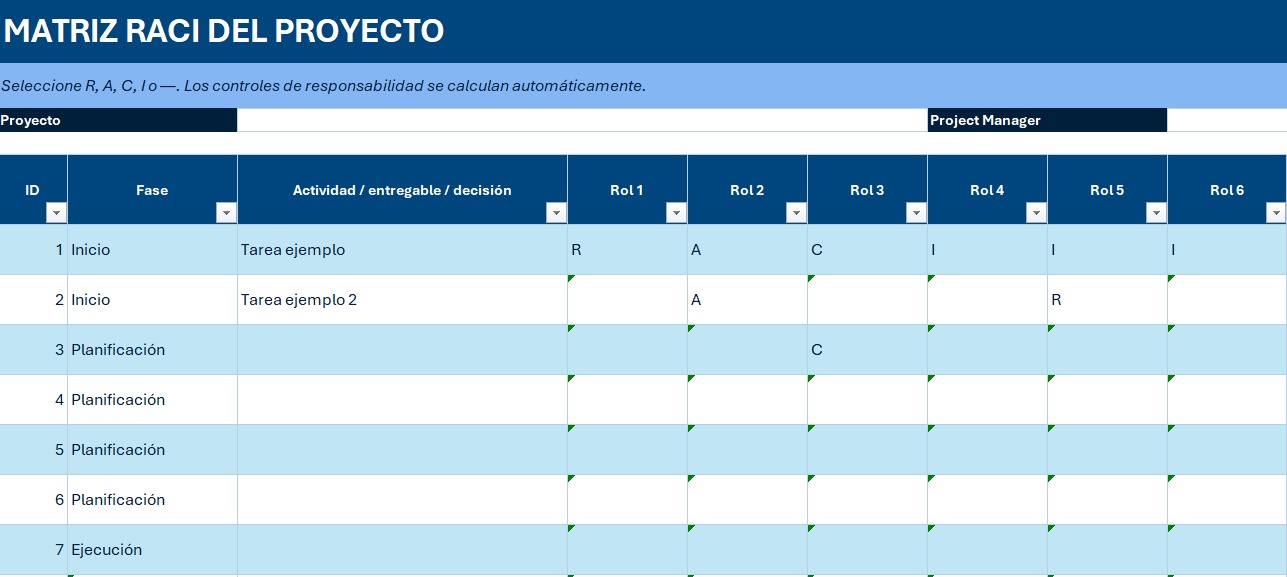
Task: Open the Rol 3 filter dropdown
Action: tap(916, 213)
